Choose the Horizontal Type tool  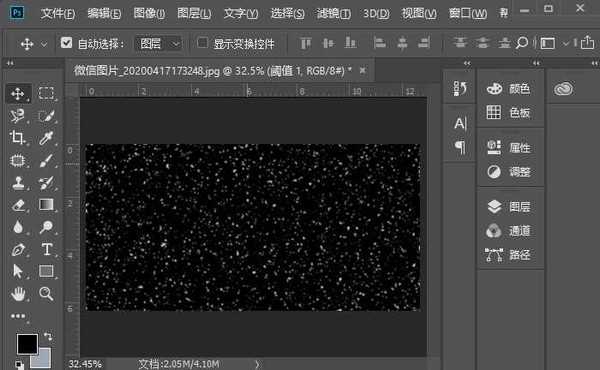click(x=47, y=249)
